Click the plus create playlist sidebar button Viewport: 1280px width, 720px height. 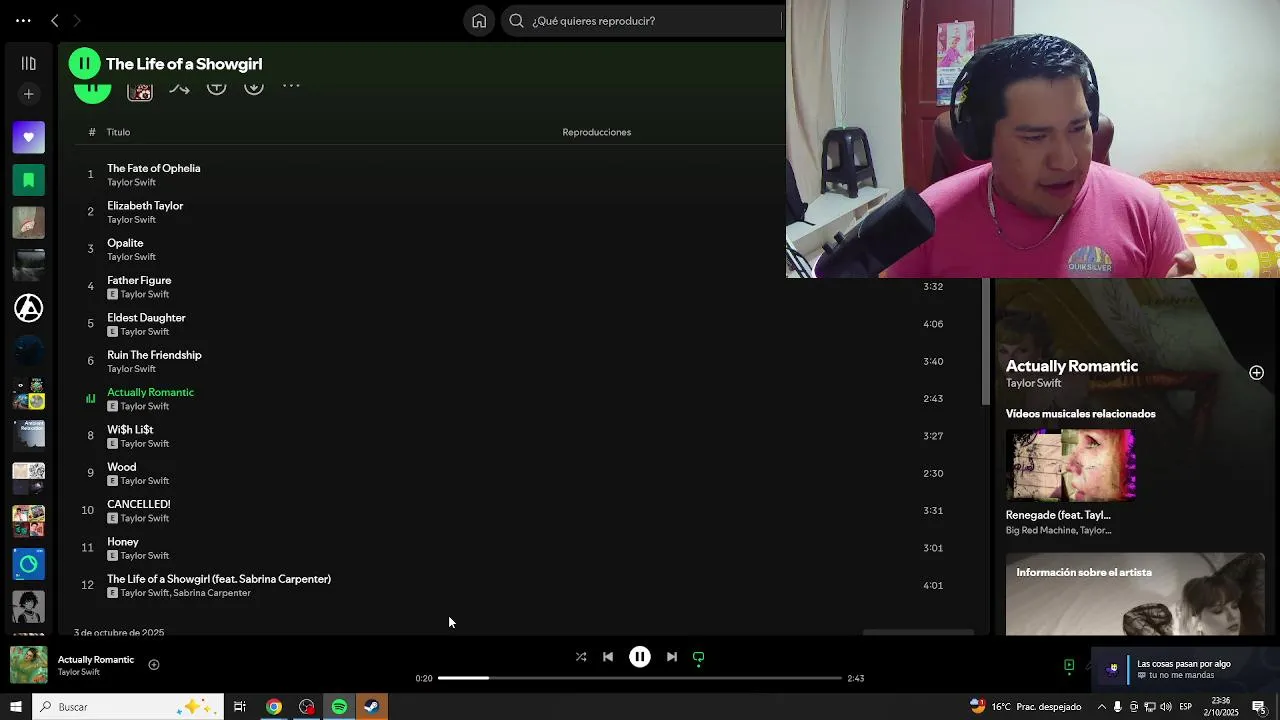(28, 94)
